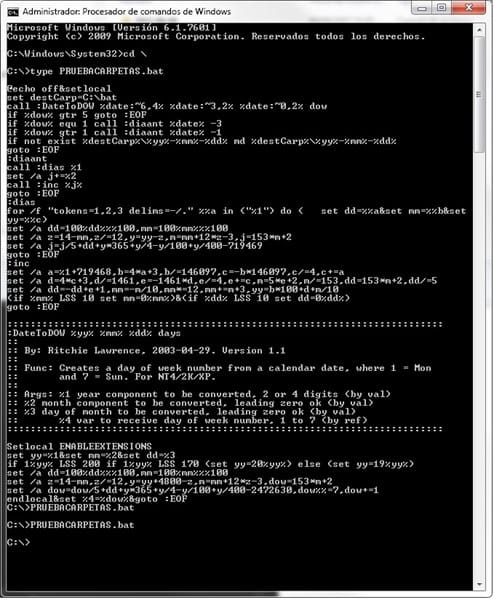Click the 'endlocal&set %4=%dow%&goto :EOF' line
Image resolution: width=494 pixels, height=600 pixels.
point(97,499)
